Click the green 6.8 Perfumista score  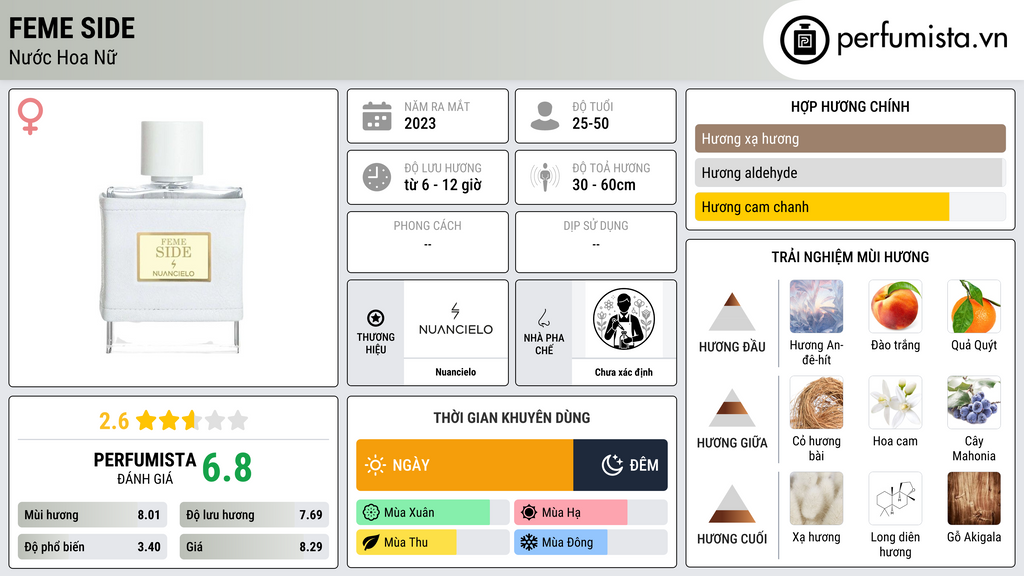click(227, 468)
